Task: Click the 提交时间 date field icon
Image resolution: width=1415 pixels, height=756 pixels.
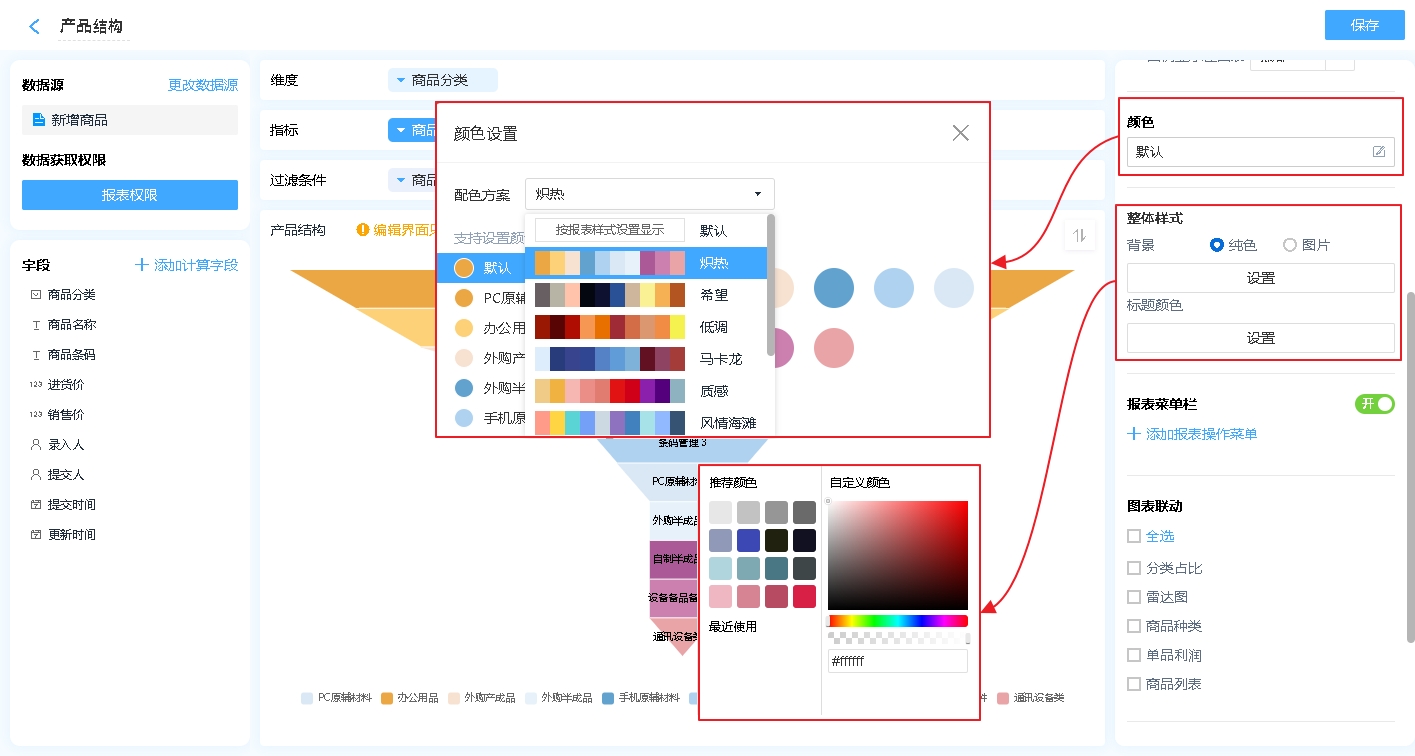Action: (x=36, y=505)
